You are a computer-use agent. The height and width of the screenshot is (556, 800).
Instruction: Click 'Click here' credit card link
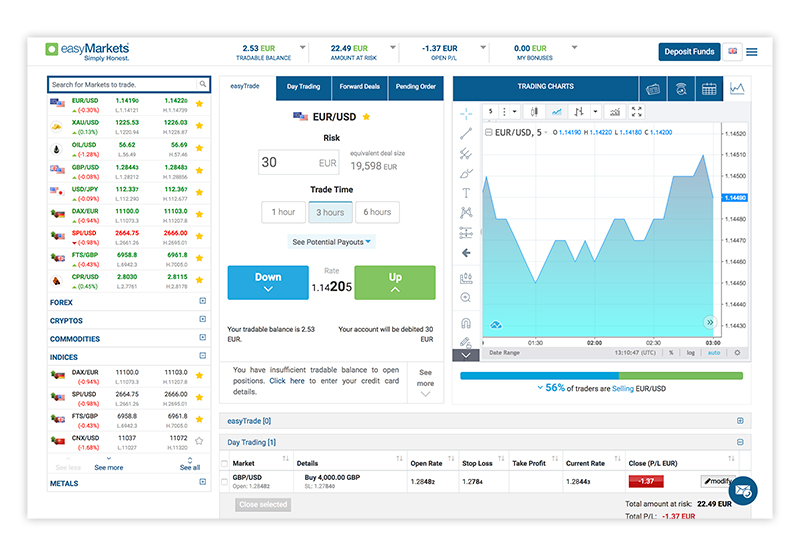pos(287,381)
